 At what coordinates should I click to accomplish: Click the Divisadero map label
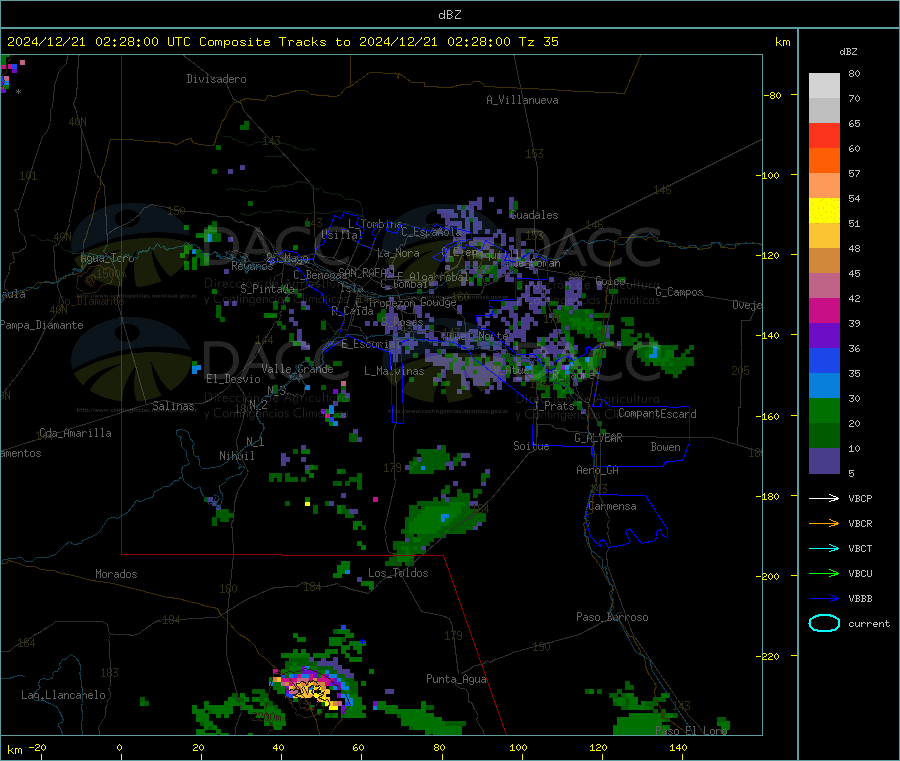pyautogui.click(x=216, y=79)
